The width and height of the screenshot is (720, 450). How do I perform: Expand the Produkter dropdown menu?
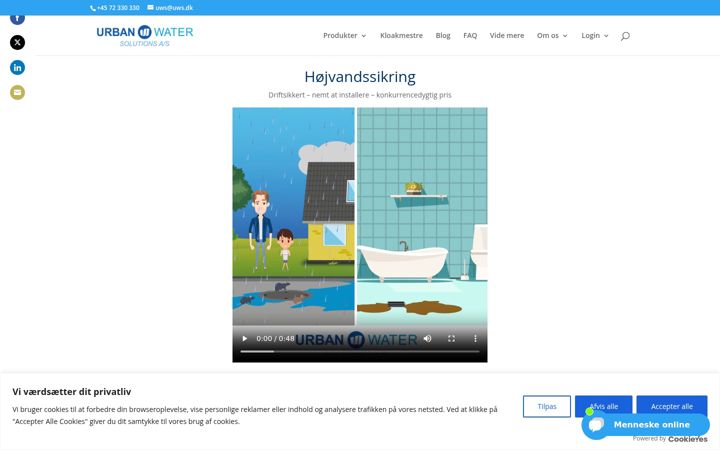(x=344, y=35)
